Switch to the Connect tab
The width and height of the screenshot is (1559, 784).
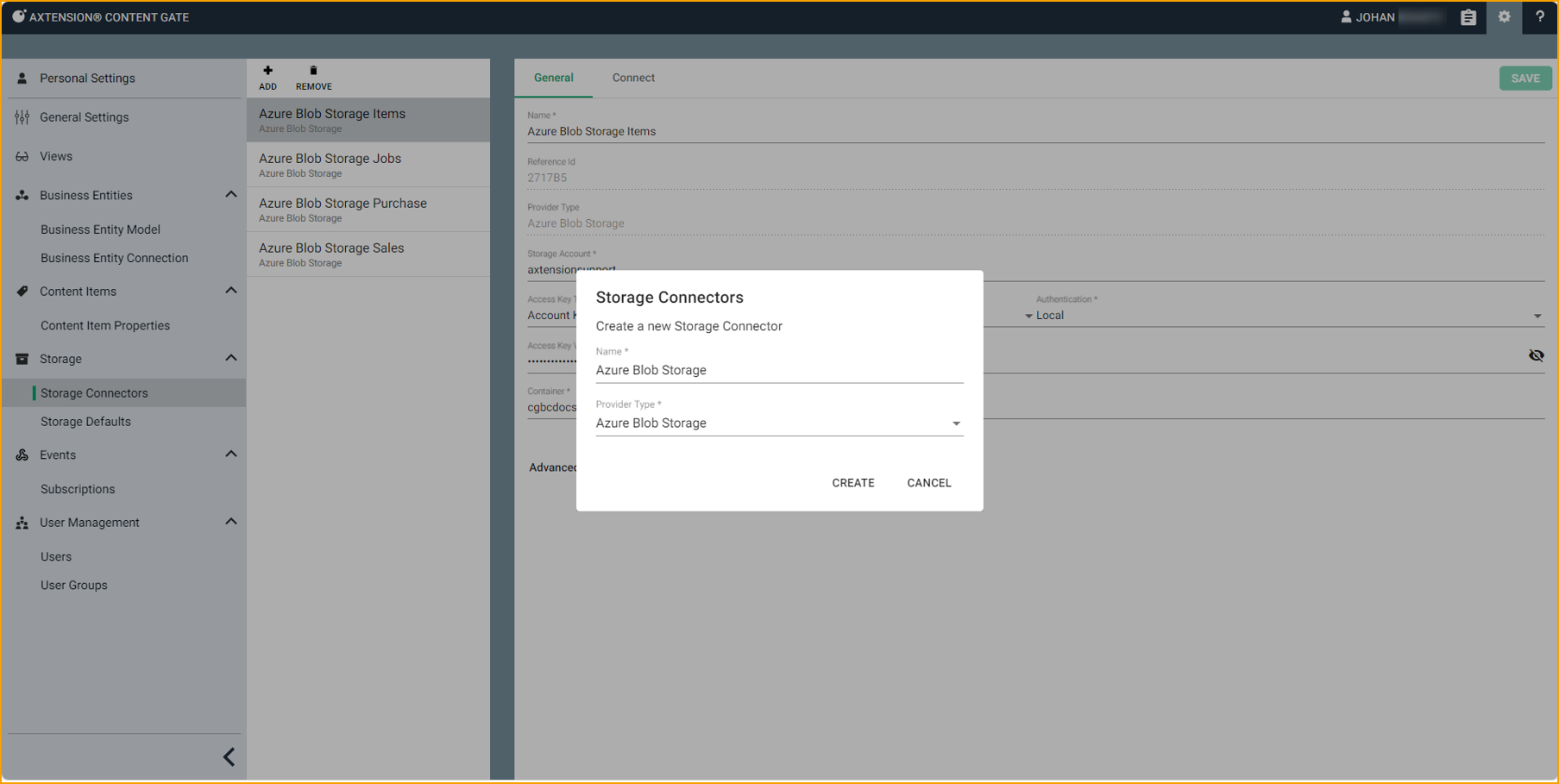coord(633,78)
